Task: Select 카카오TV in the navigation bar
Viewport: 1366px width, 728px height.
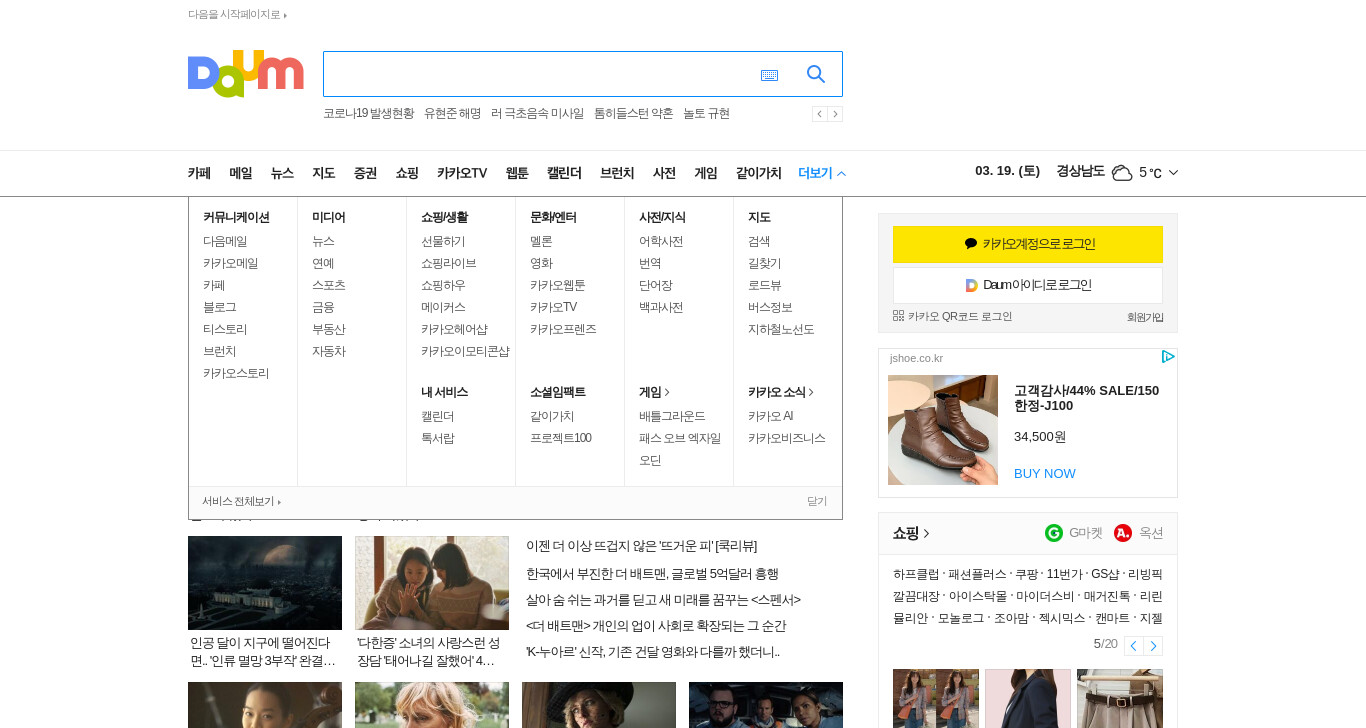Action: point(462,173)
